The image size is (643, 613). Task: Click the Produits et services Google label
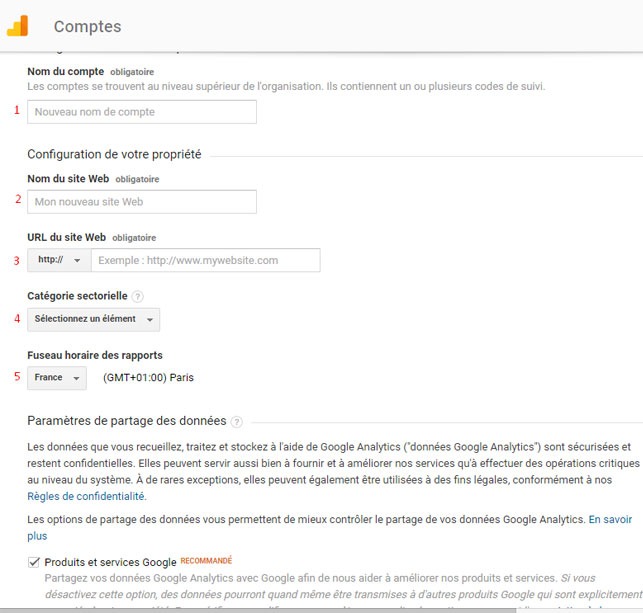click(x=110, y=562)
